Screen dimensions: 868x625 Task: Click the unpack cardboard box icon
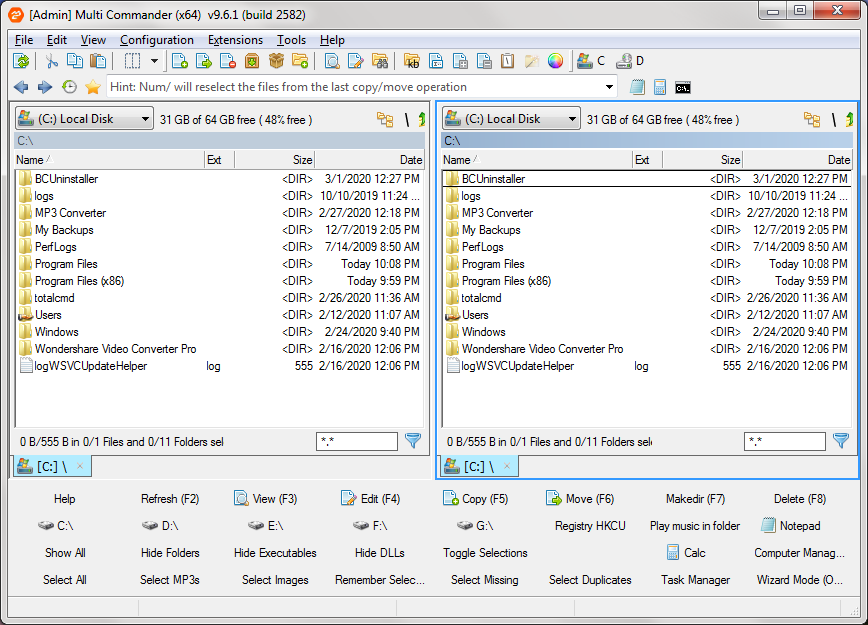276,61
